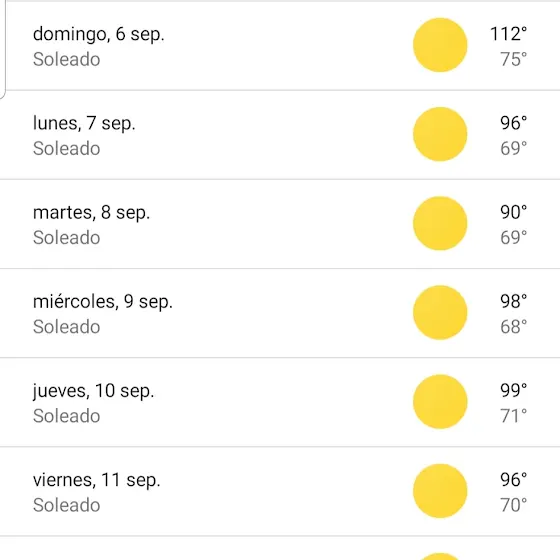The image size is (560, 560).
Task: Tap the sun icon for lunes 7 sep.
Action: pos(440,134)
